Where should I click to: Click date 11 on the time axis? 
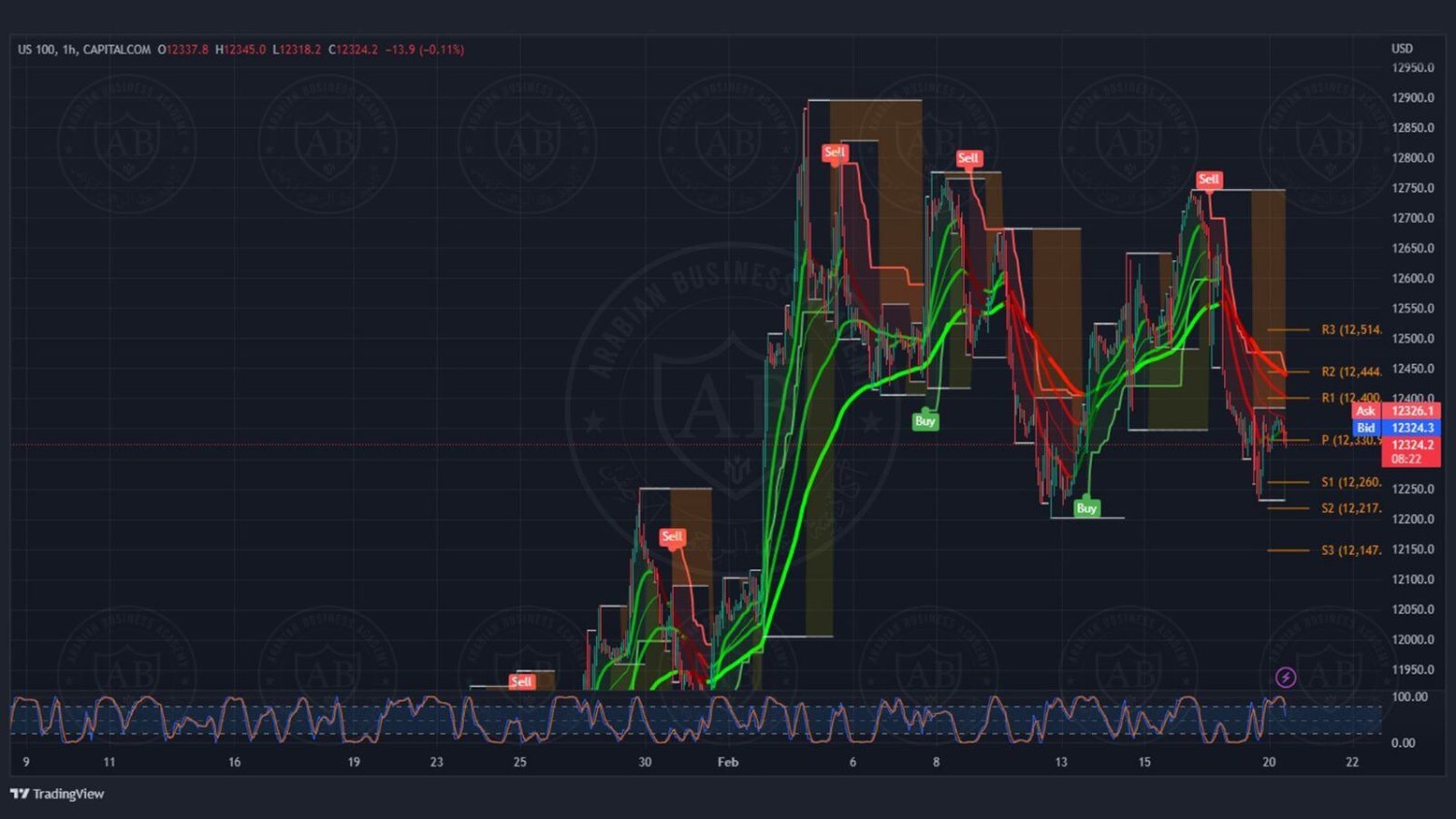point(109,763)
